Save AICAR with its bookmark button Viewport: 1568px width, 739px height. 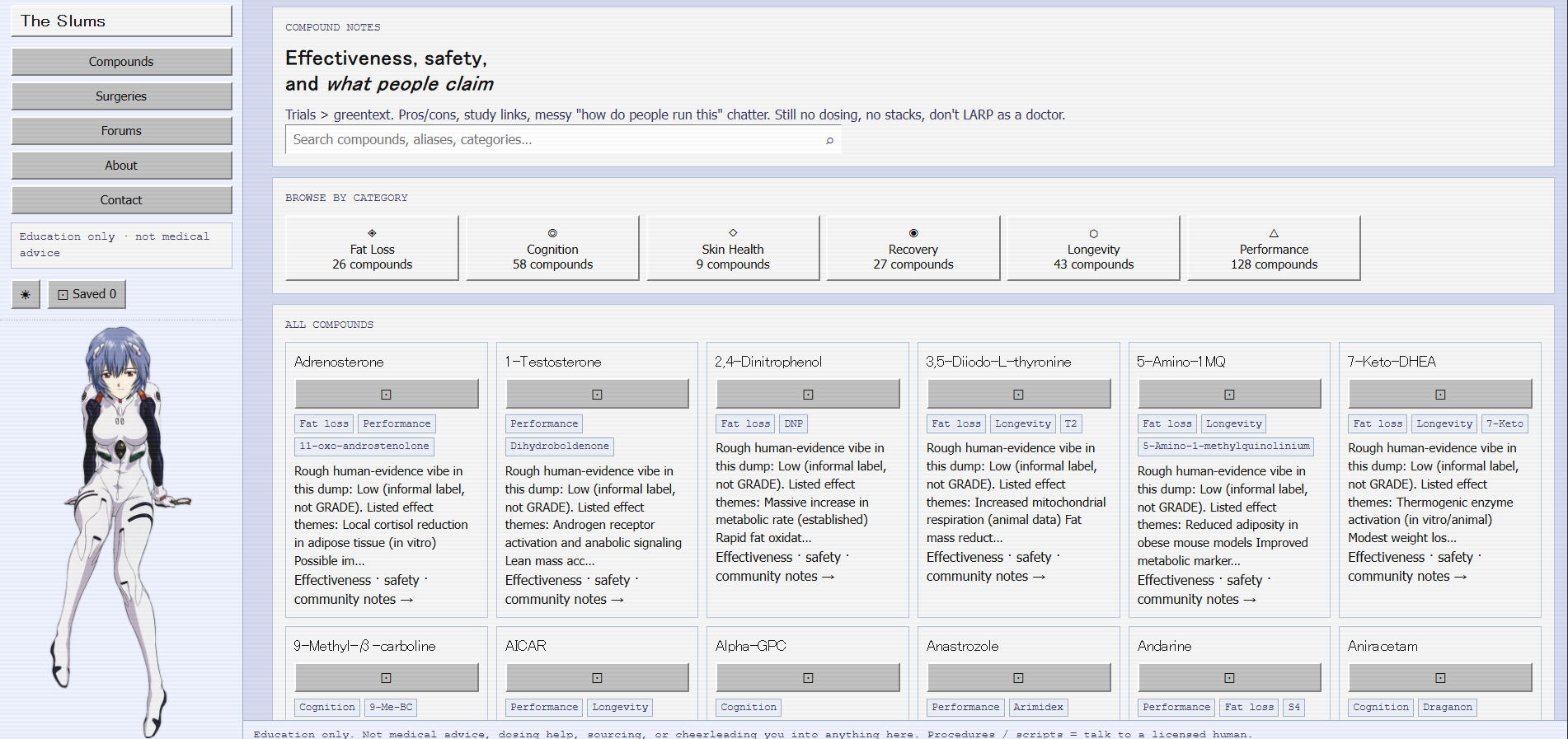pyautogui.click(x=597, y=677)
